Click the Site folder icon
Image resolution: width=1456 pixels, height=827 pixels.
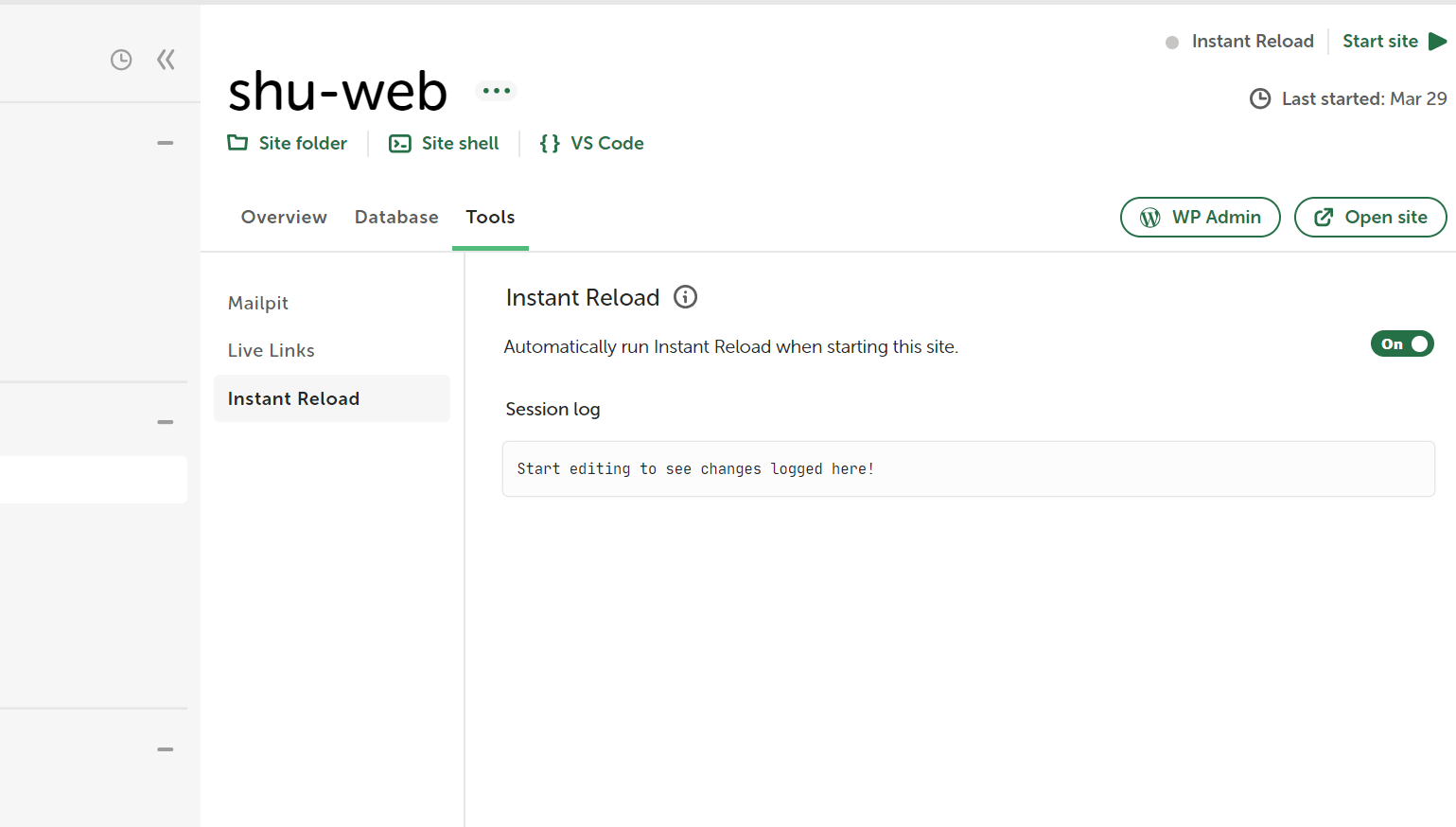click(237, 143)
